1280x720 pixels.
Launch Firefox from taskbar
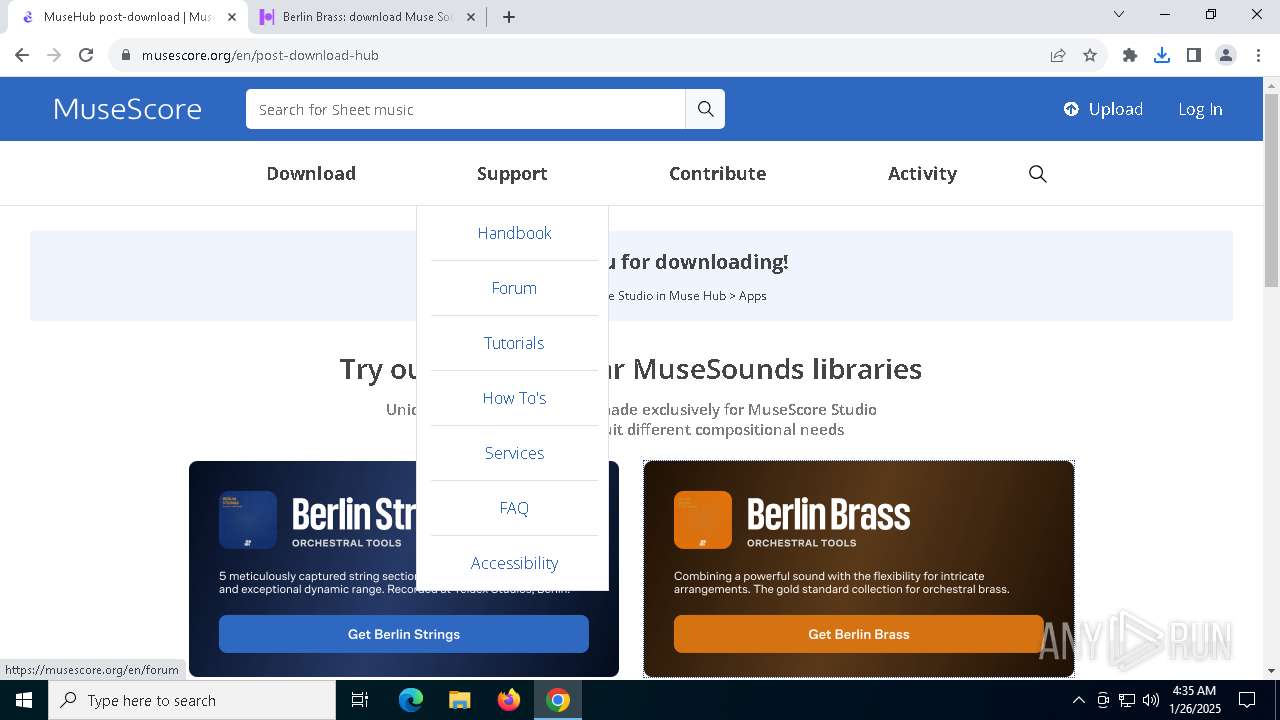(x=509, y=700)
